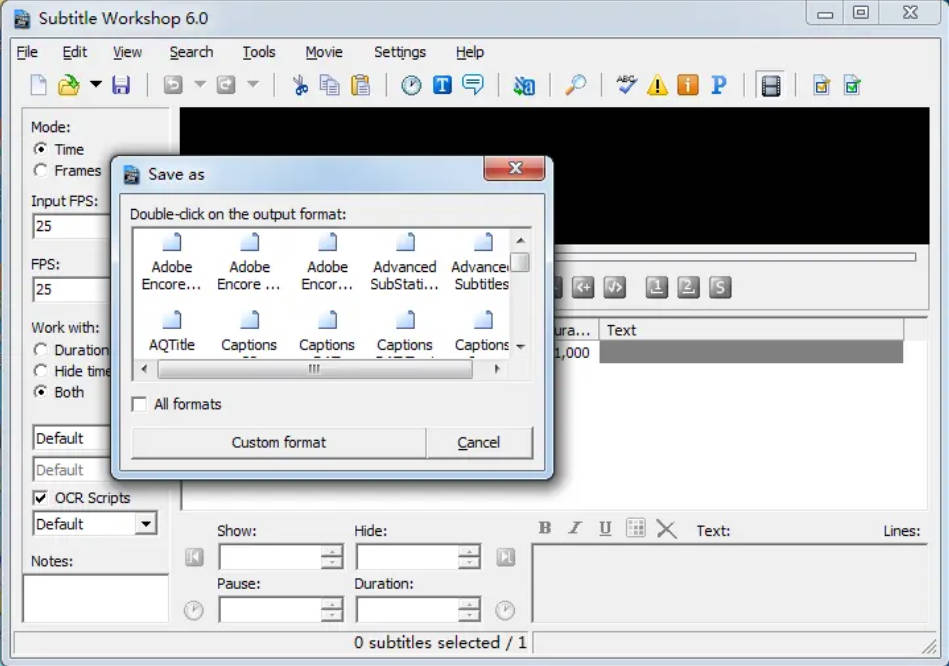Open search using the magnifier icon
The image size is (949, 666).
(576, 85)
